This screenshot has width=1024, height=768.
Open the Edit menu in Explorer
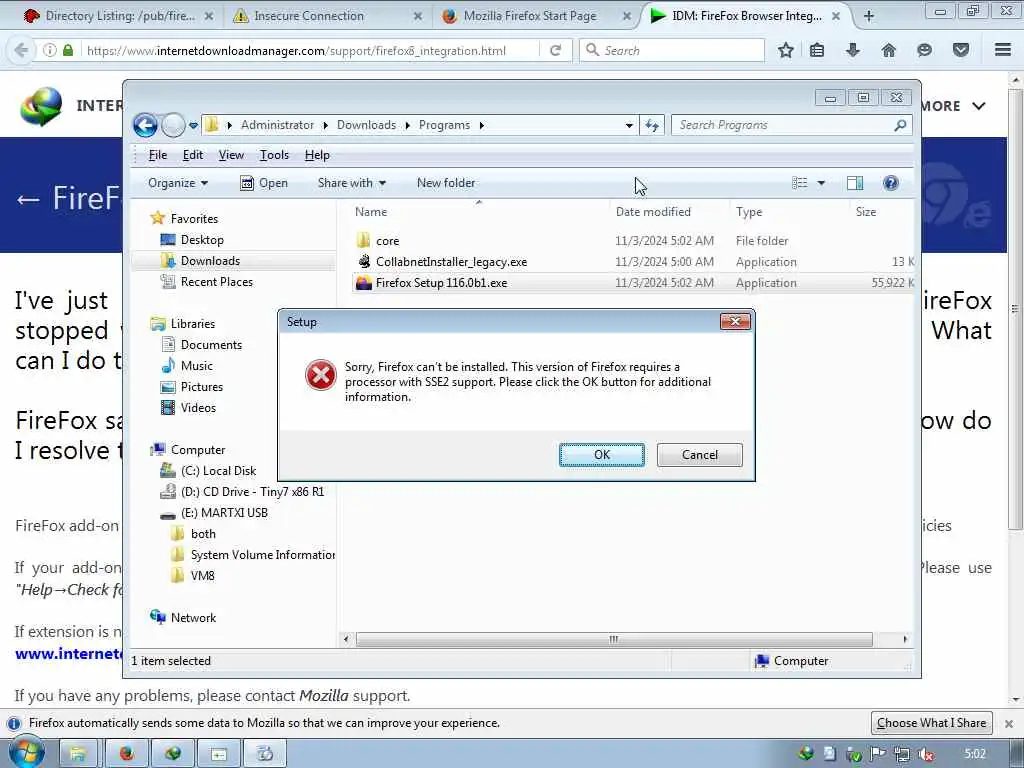point(193,155)
